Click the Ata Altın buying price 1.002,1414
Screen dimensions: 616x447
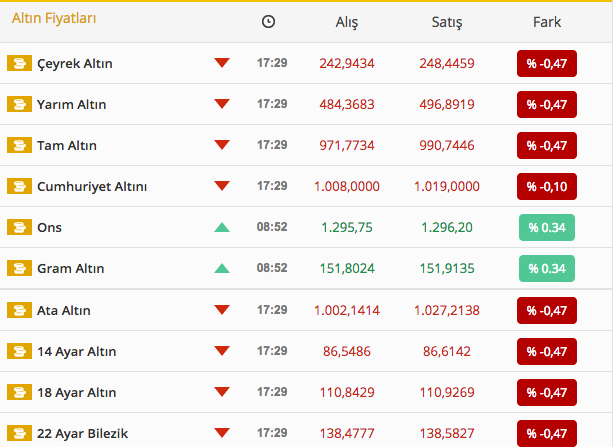[347, 310]
